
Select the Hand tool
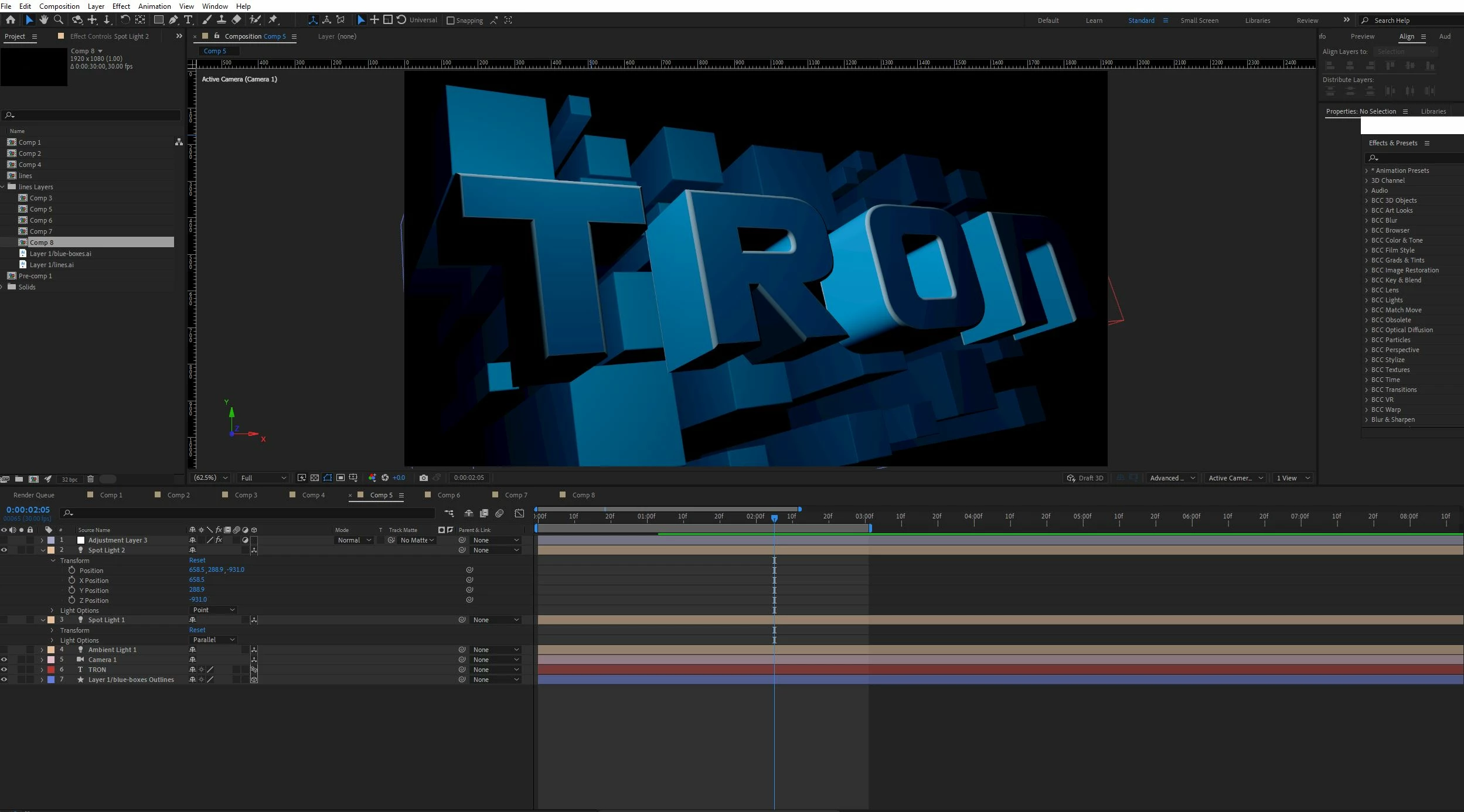tap(44, 20)
